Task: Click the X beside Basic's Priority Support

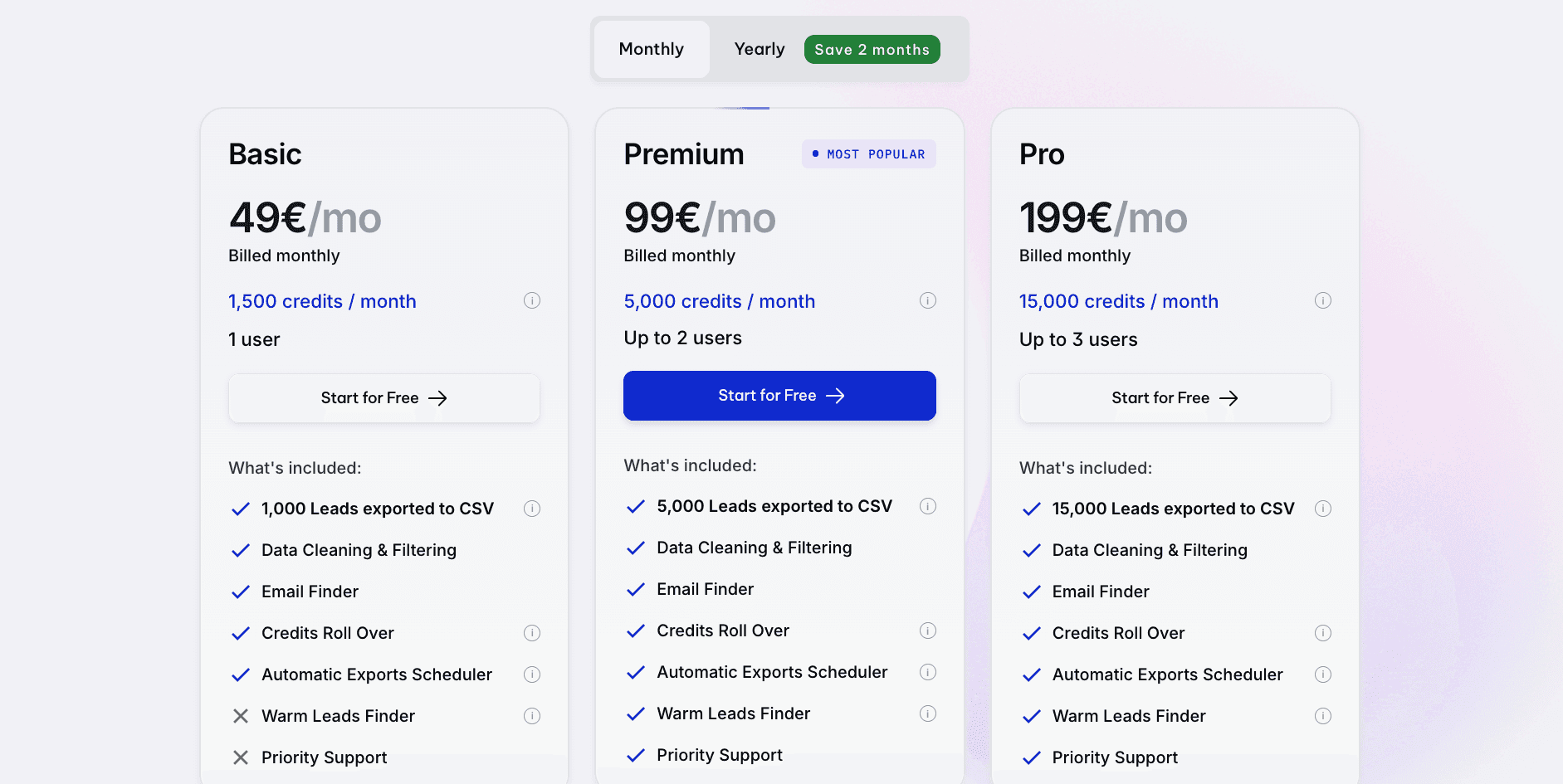Action: click(241, 757)
